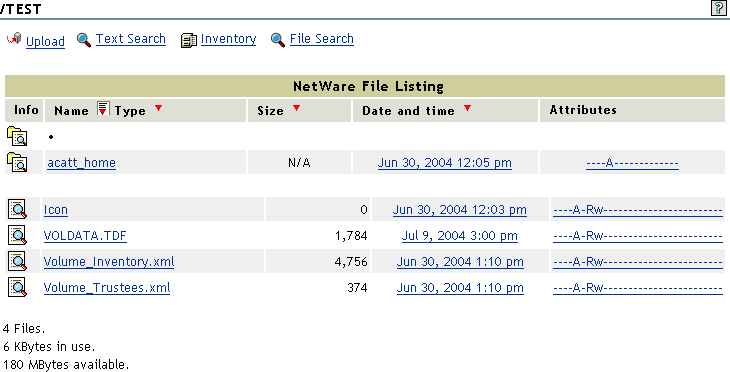Open the Volume_Inventory.xml file
Screen dimensions: 730x372
[109, 262]
